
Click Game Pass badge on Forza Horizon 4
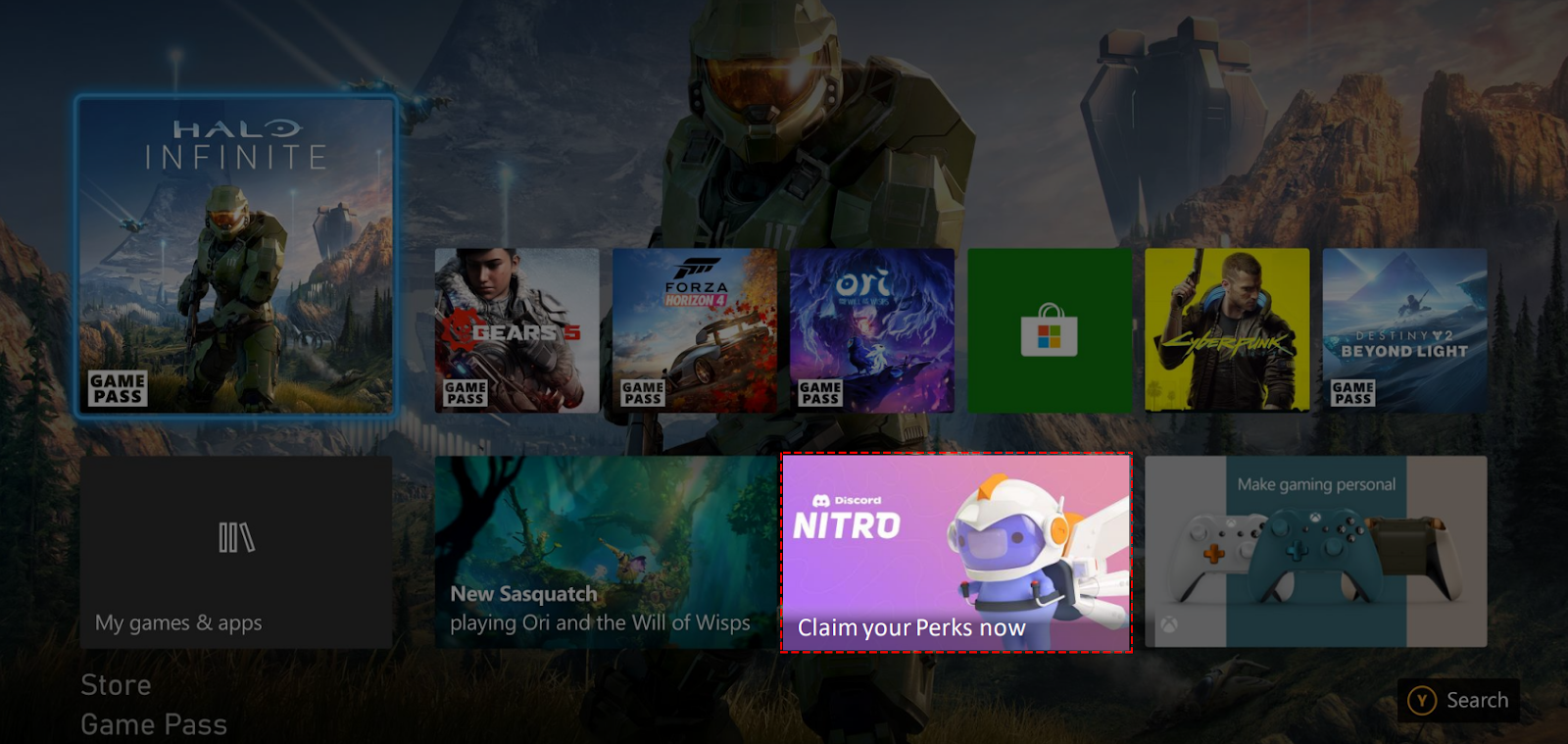pyautogui.click(x=642, y=393)
